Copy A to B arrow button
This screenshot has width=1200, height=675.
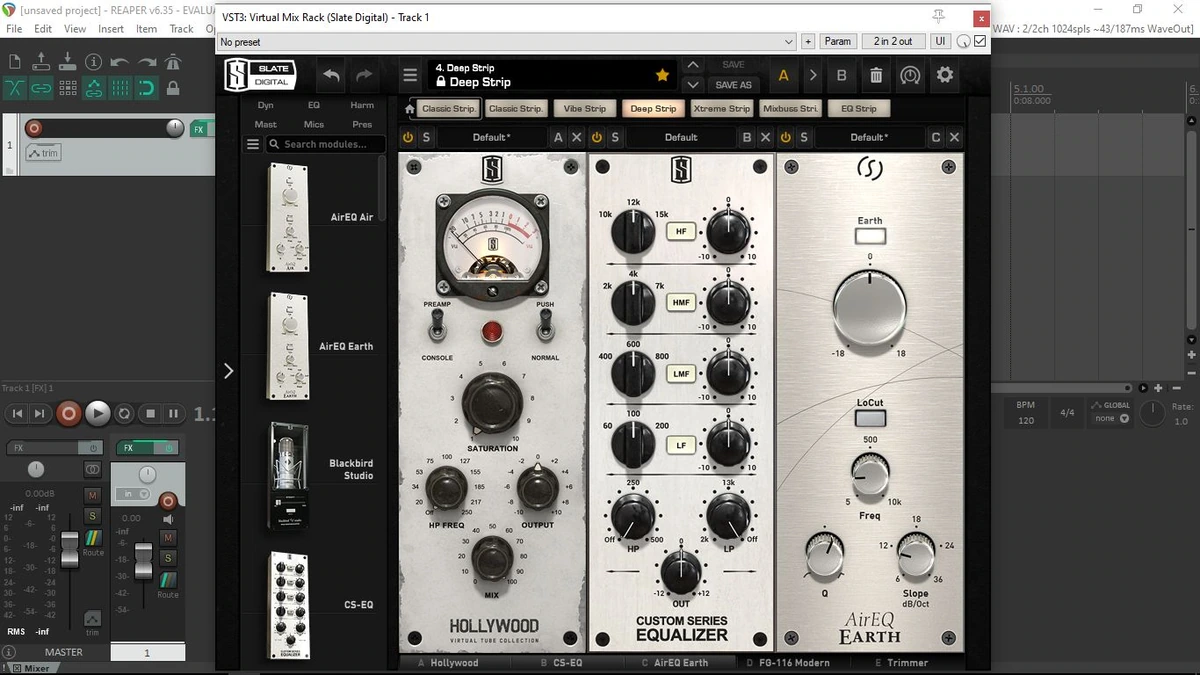tap(813, 75)
